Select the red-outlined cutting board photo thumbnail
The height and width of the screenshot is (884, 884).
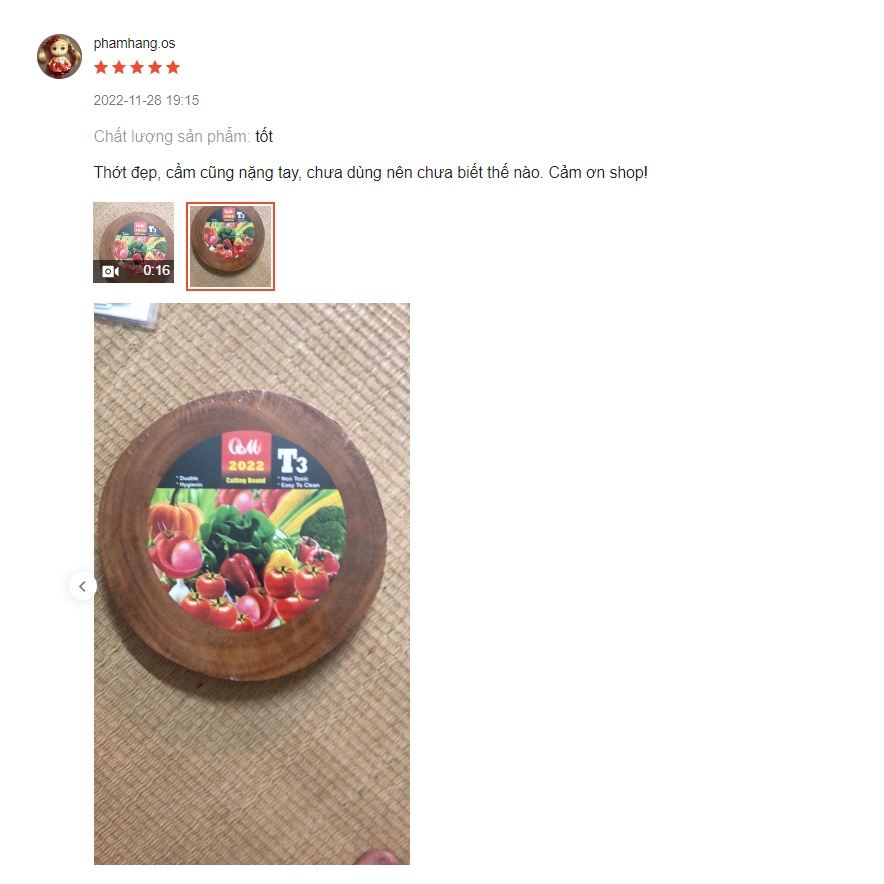pyautogui.click(x=231, y=246)
